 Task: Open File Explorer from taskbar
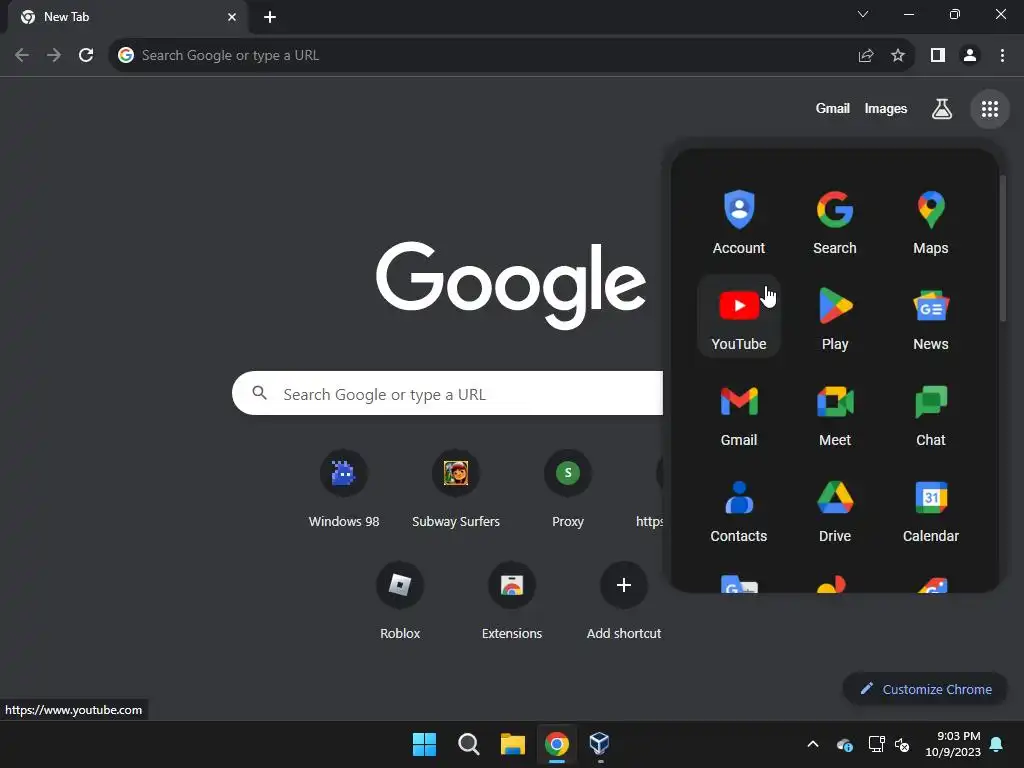(513, 744)
